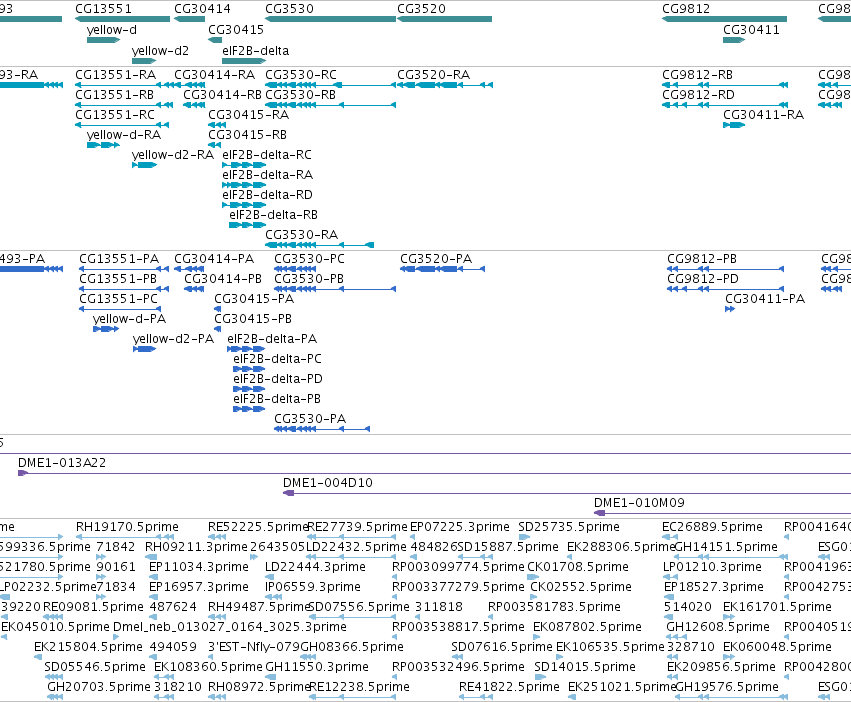Screen dimensions: 851x702
Task: Select the CG30414-PB coding sequence
Action: tap(194, 289)
